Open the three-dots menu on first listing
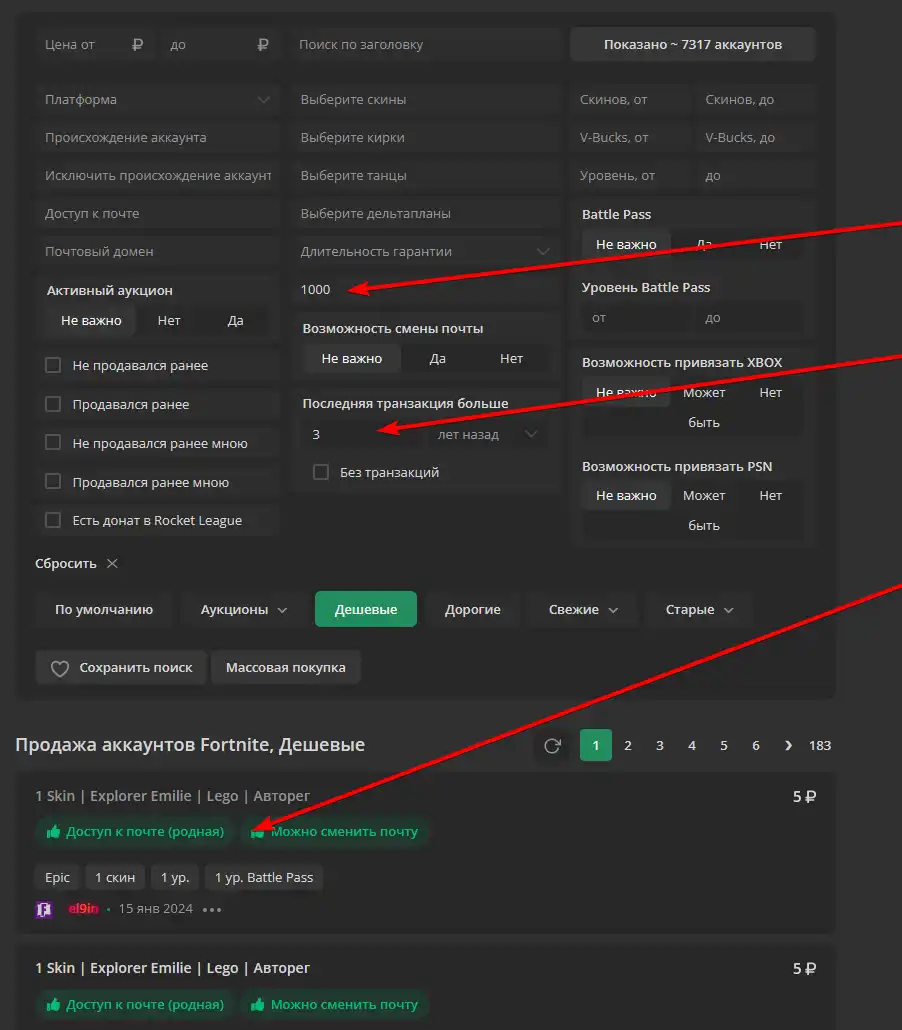The width and height of the screenshot is (902, 1030). [211, 909]
